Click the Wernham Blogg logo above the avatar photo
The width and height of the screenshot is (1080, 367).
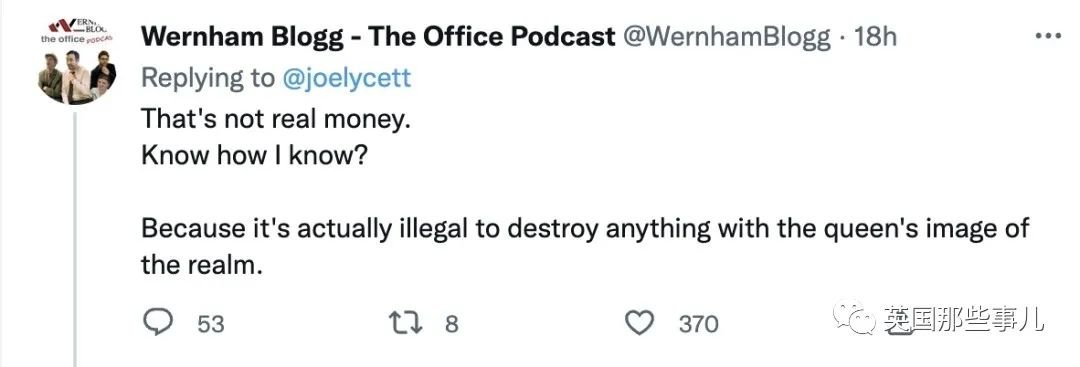coord(76,31)
